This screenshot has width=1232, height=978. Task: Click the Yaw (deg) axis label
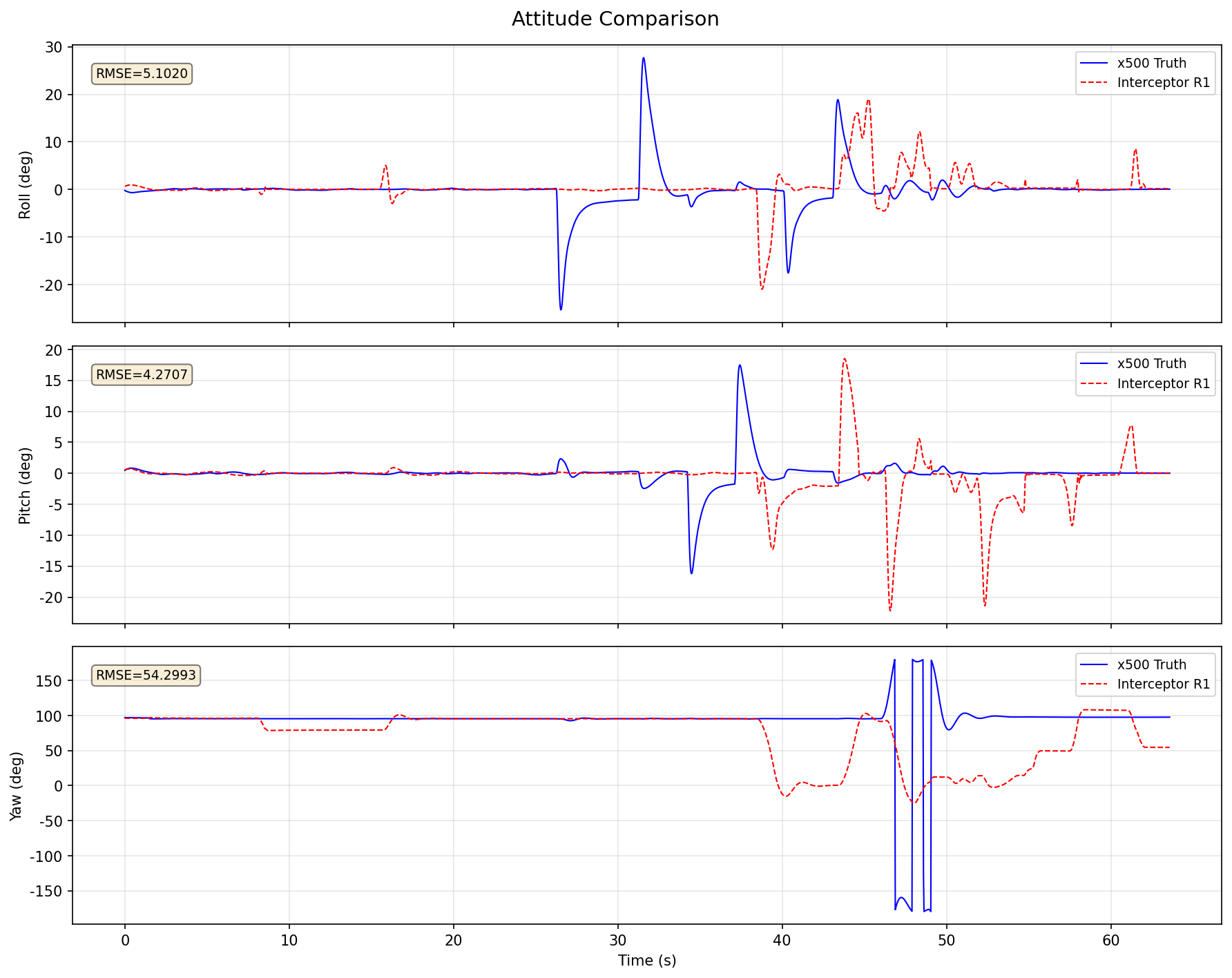(15, 786)
